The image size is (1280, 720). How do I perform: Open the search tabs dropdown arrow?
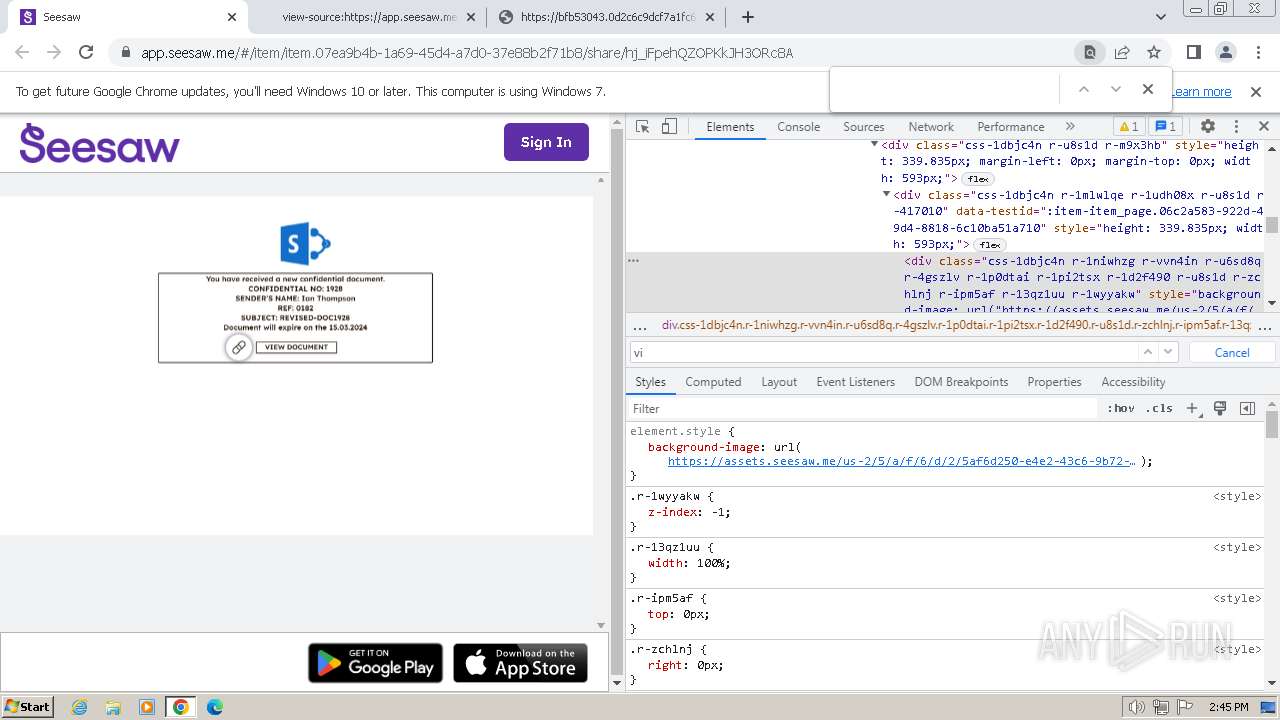click(1161, 17)
